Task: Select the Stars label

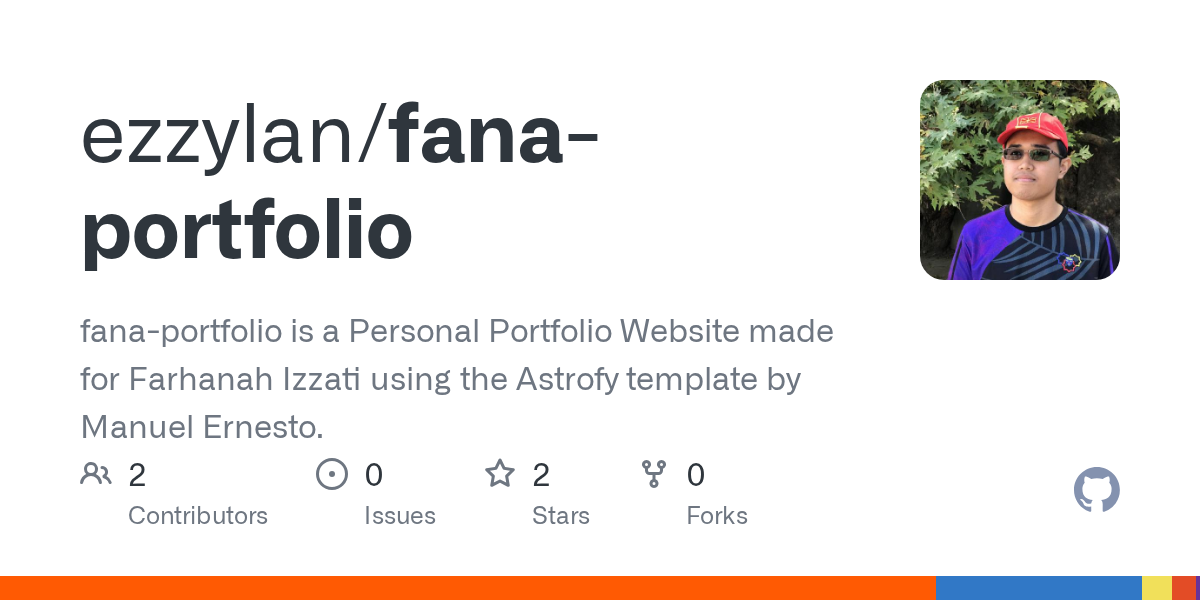Action: tap(561, 516)
